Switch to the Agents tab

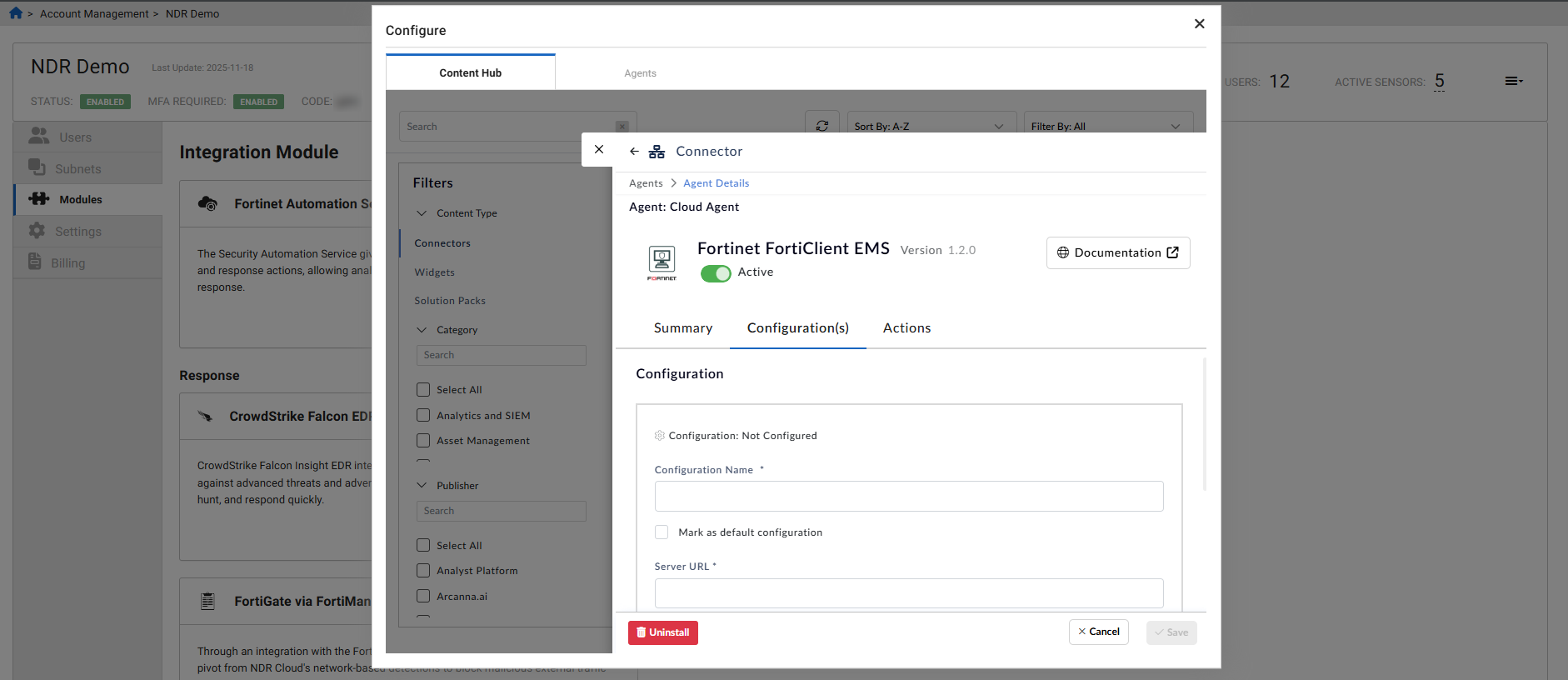641,73
